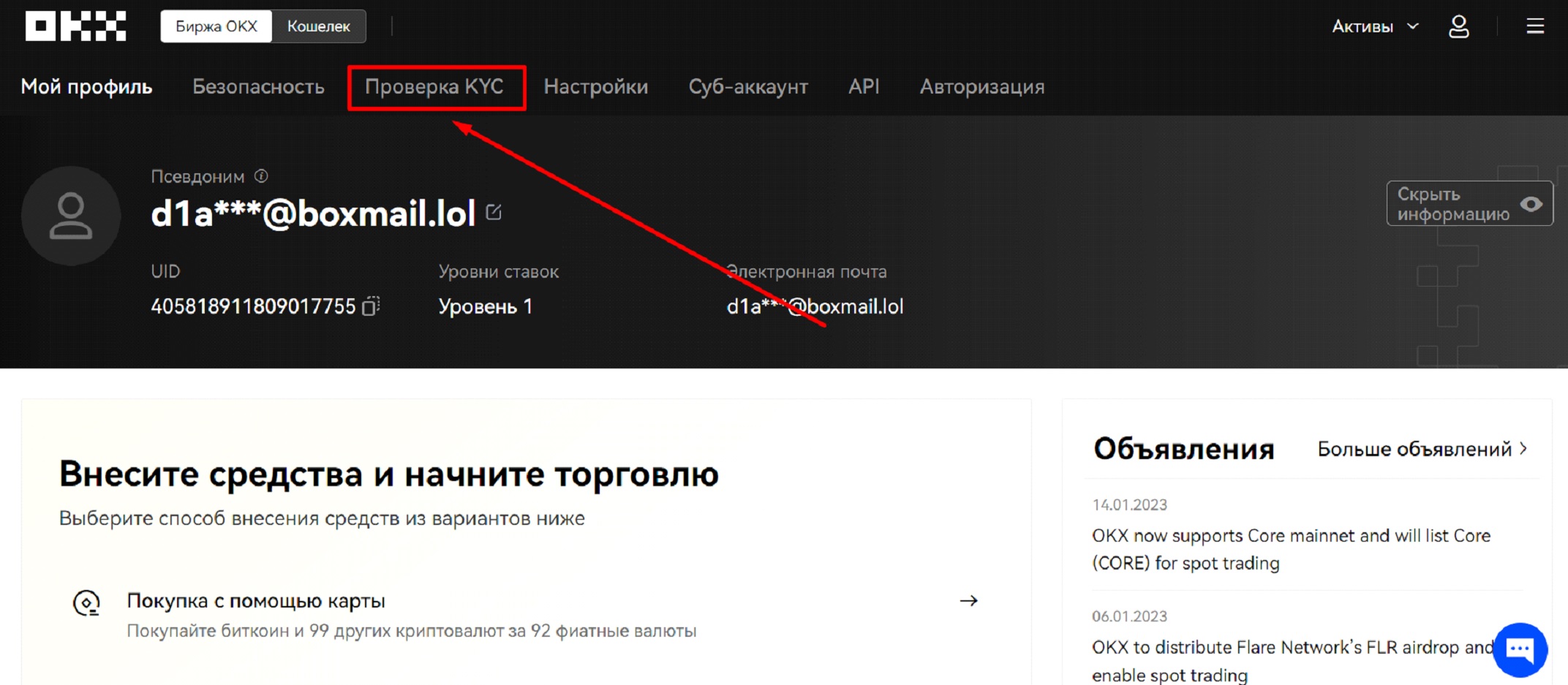Switch to Кошелек mode
The height and width of the screenshot is (685, 1568).
point(317,26)
